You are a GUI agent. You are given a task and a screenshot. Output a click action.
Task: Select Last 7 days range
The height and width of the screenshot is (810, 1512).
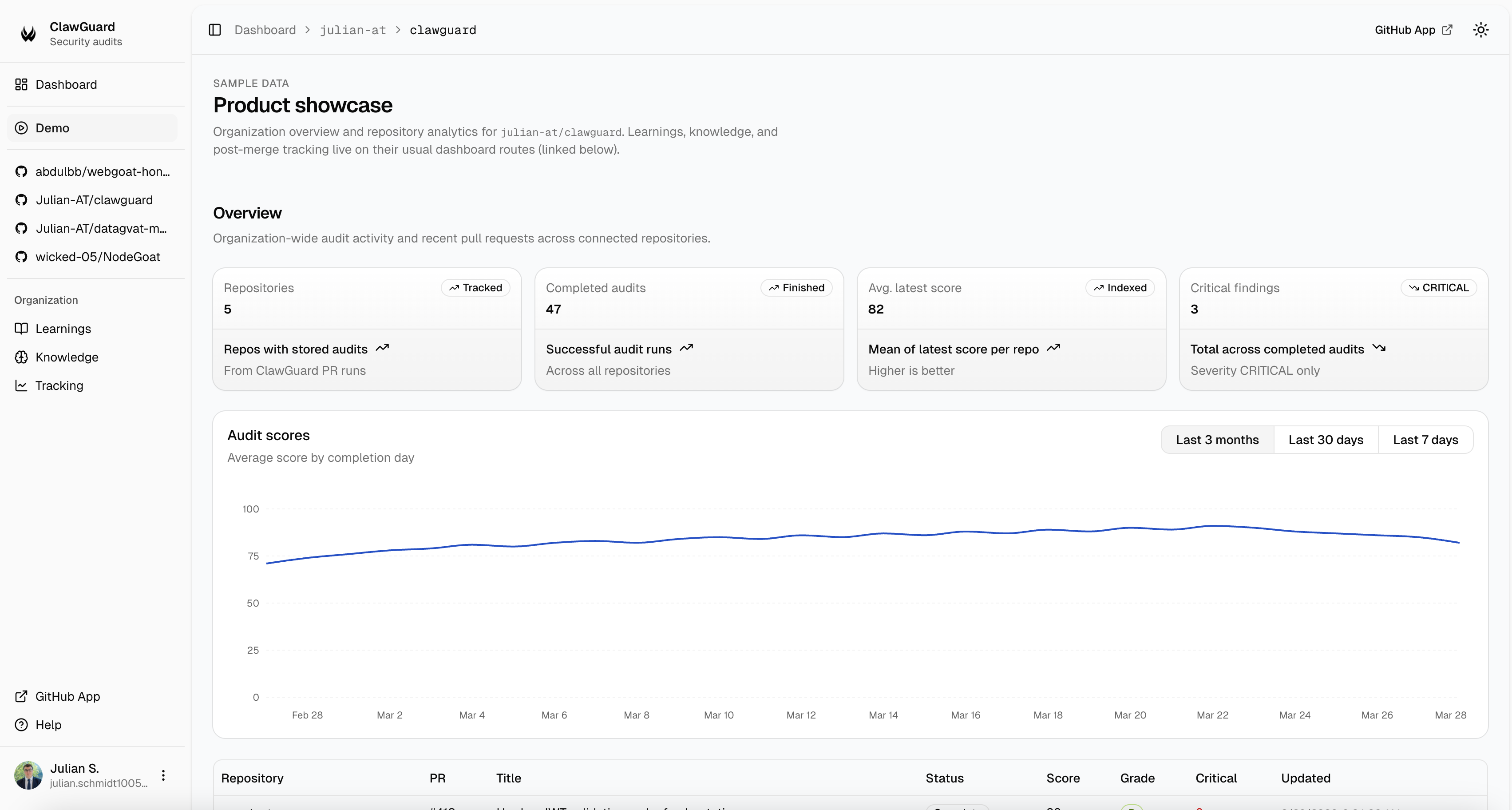click(x=1425, y=439)
